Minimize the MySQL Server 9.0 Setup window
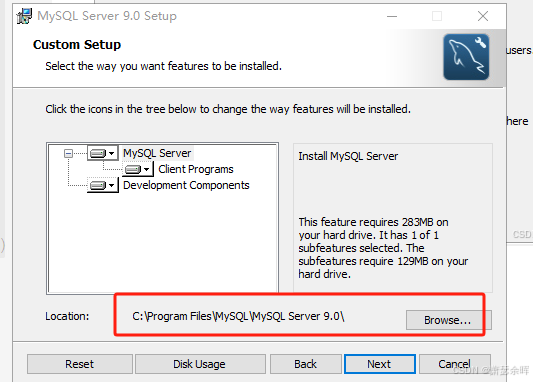Image resolution: width=533 pixels, height=382 pixels. (392, 16)
